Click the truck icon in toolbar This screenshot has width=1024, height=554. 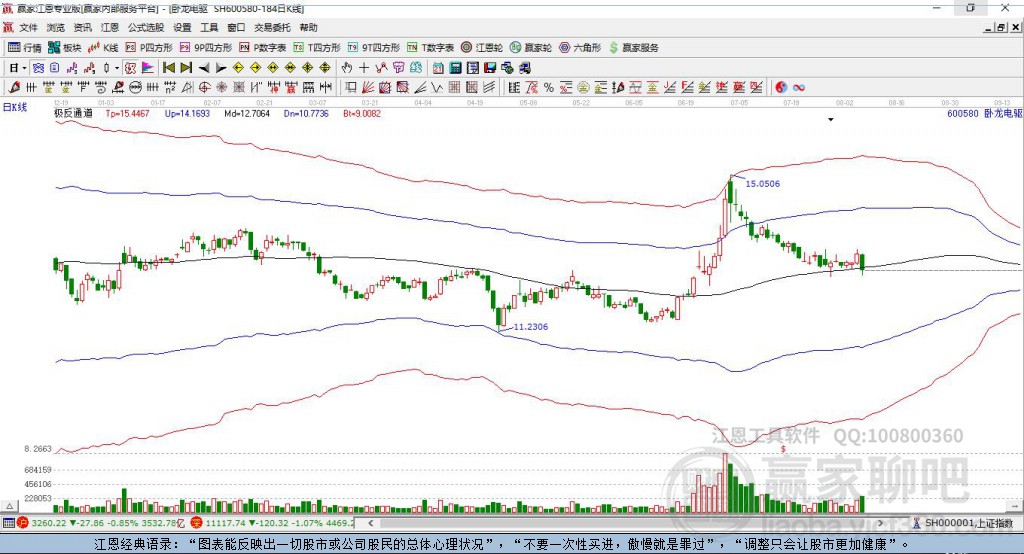(x=524, y=68)
